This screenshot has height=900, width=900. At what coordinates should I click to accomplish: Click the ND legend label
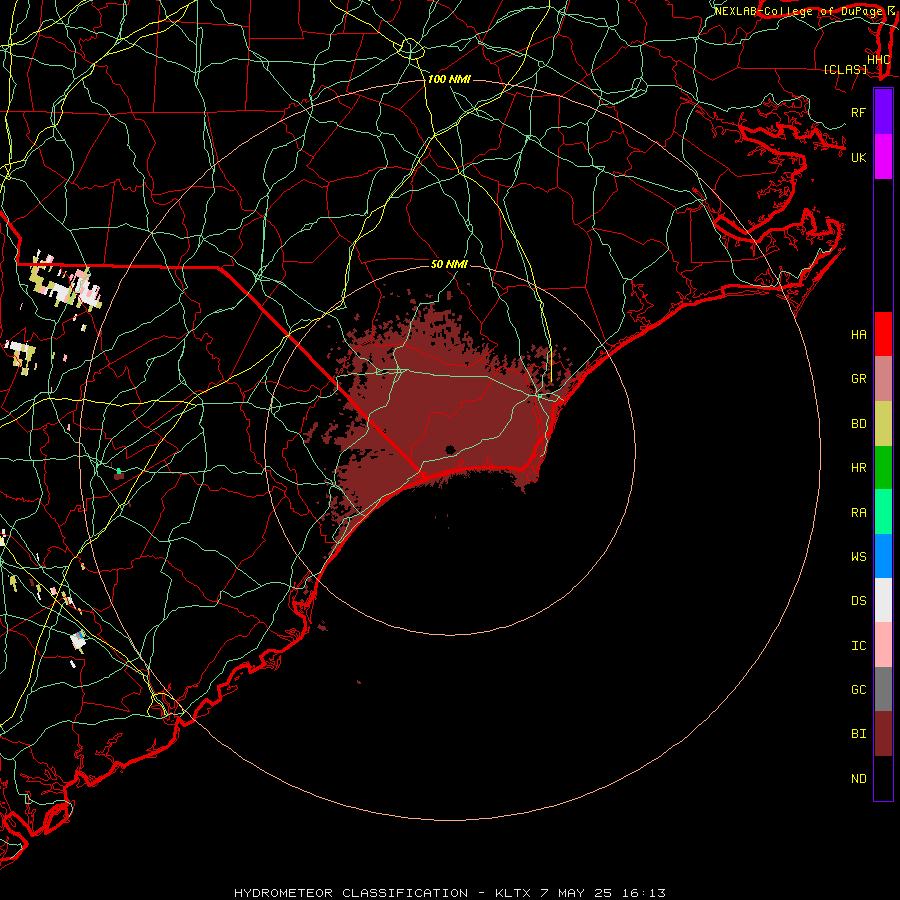[x=858, y=779]
